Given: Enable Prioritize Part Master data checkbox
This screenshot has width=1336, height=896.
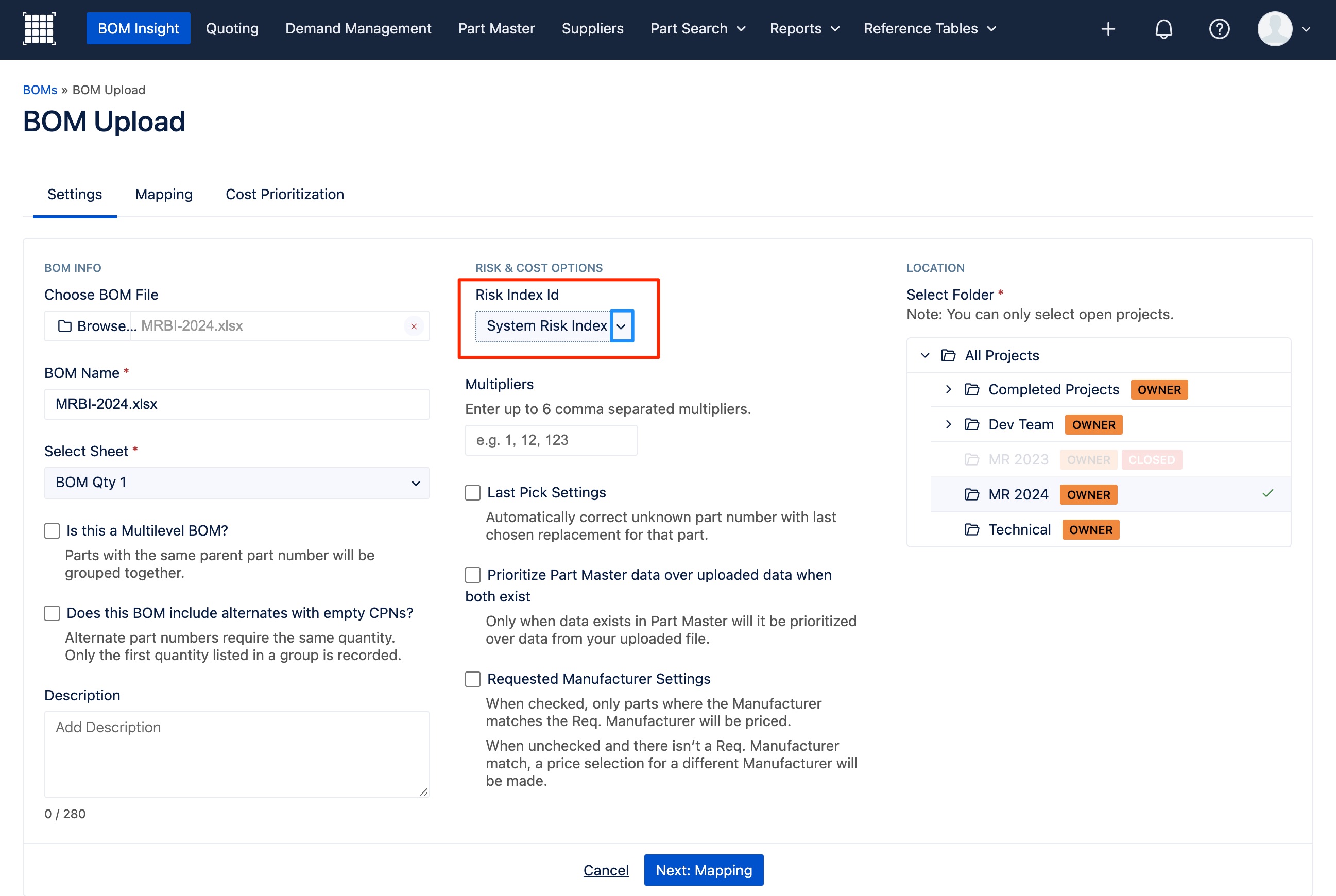Looking at the screenshot, I should pyautogui.click(x=473, y=575).
